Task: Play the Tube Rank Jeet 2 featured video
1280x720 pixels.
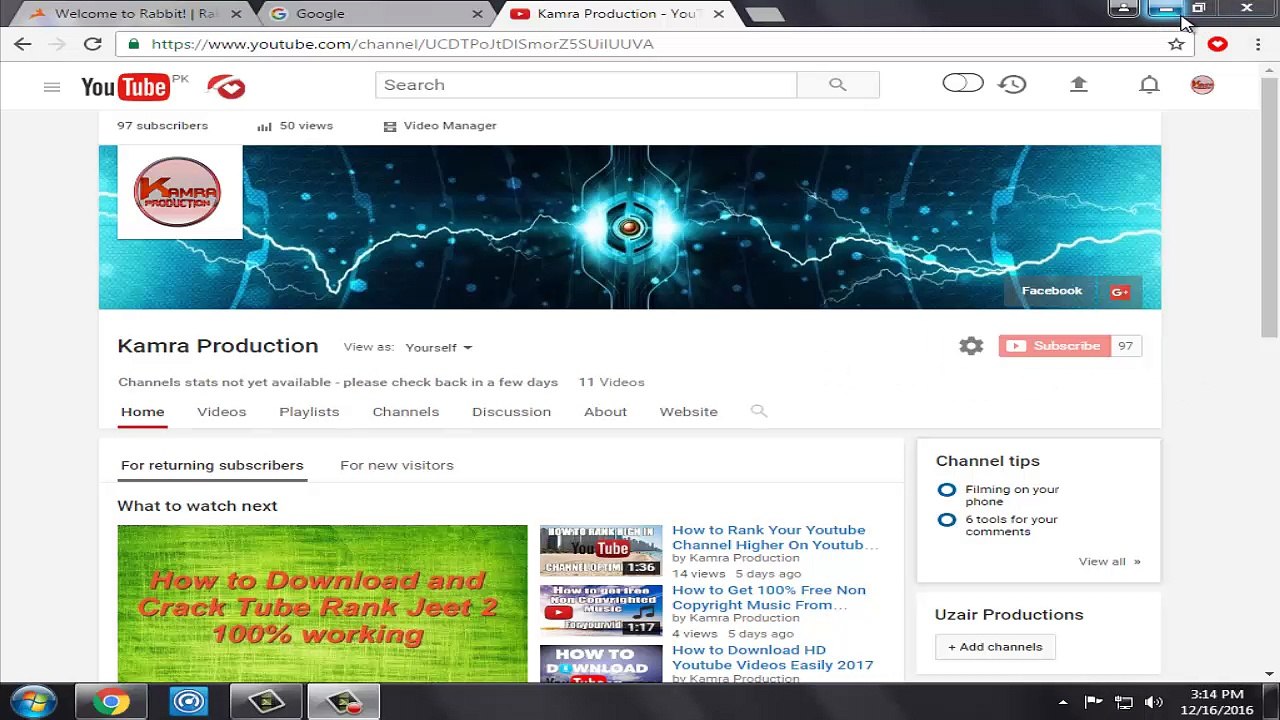Action: click(322, 603)
